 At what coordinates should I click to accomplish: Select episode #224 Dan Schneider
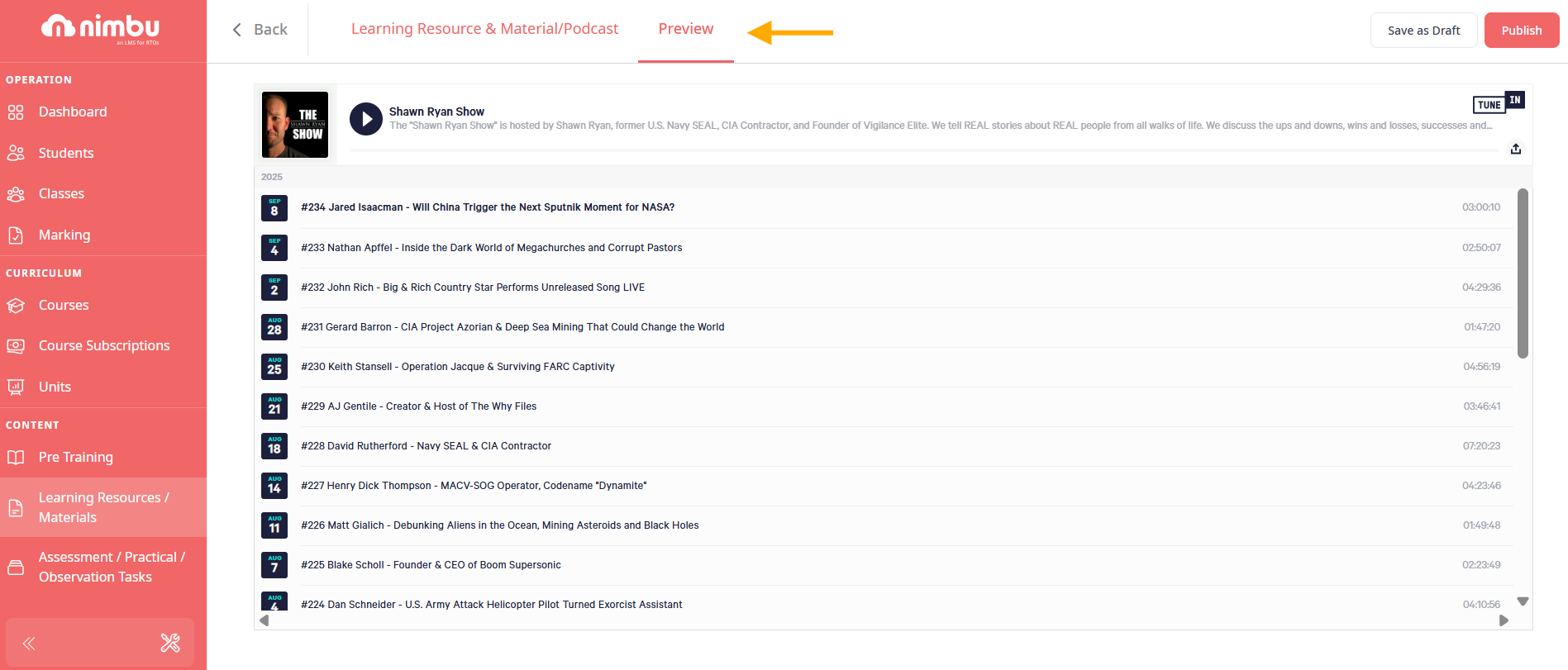click(492, 605)
